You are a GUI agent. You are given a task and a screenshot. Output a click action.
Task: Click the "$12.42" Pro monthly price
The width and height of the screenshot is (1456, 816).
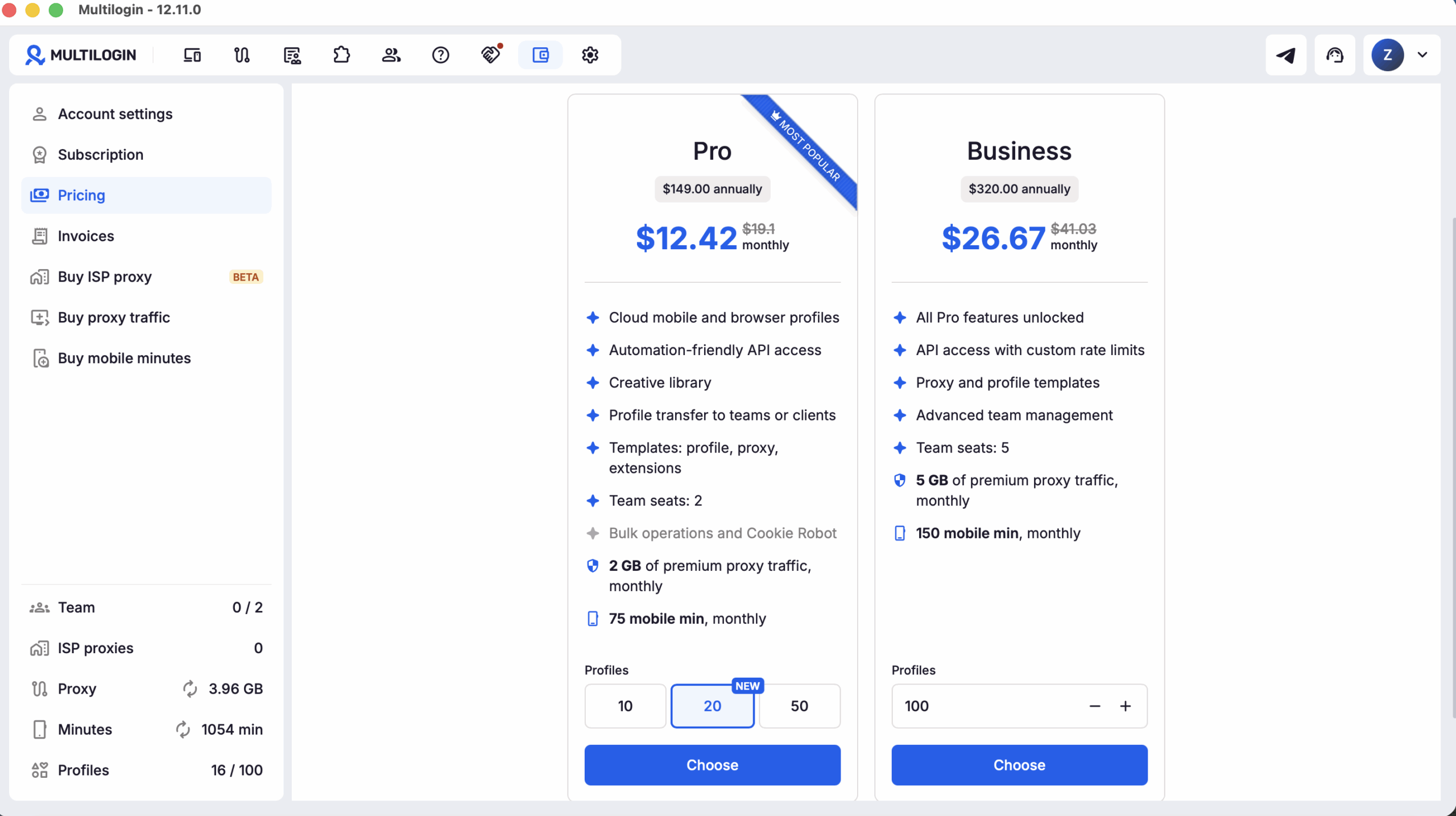[x=686, y=238]
